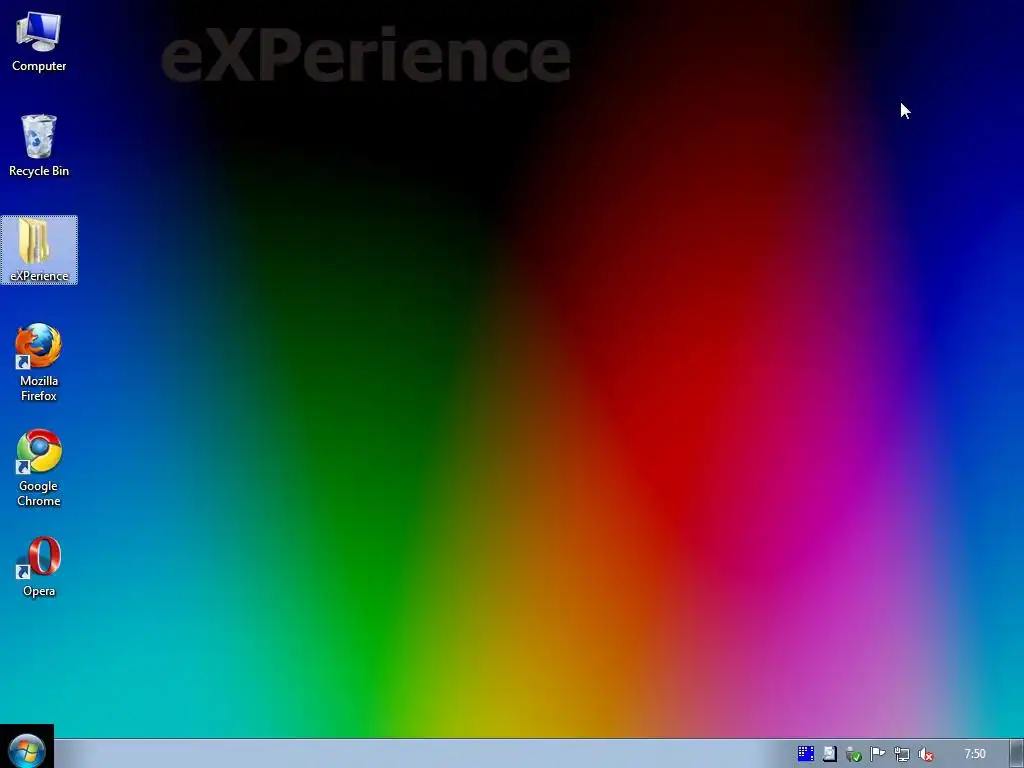Click the blue grid tray icon
The image size is (1024, 768).
point(805,754)
